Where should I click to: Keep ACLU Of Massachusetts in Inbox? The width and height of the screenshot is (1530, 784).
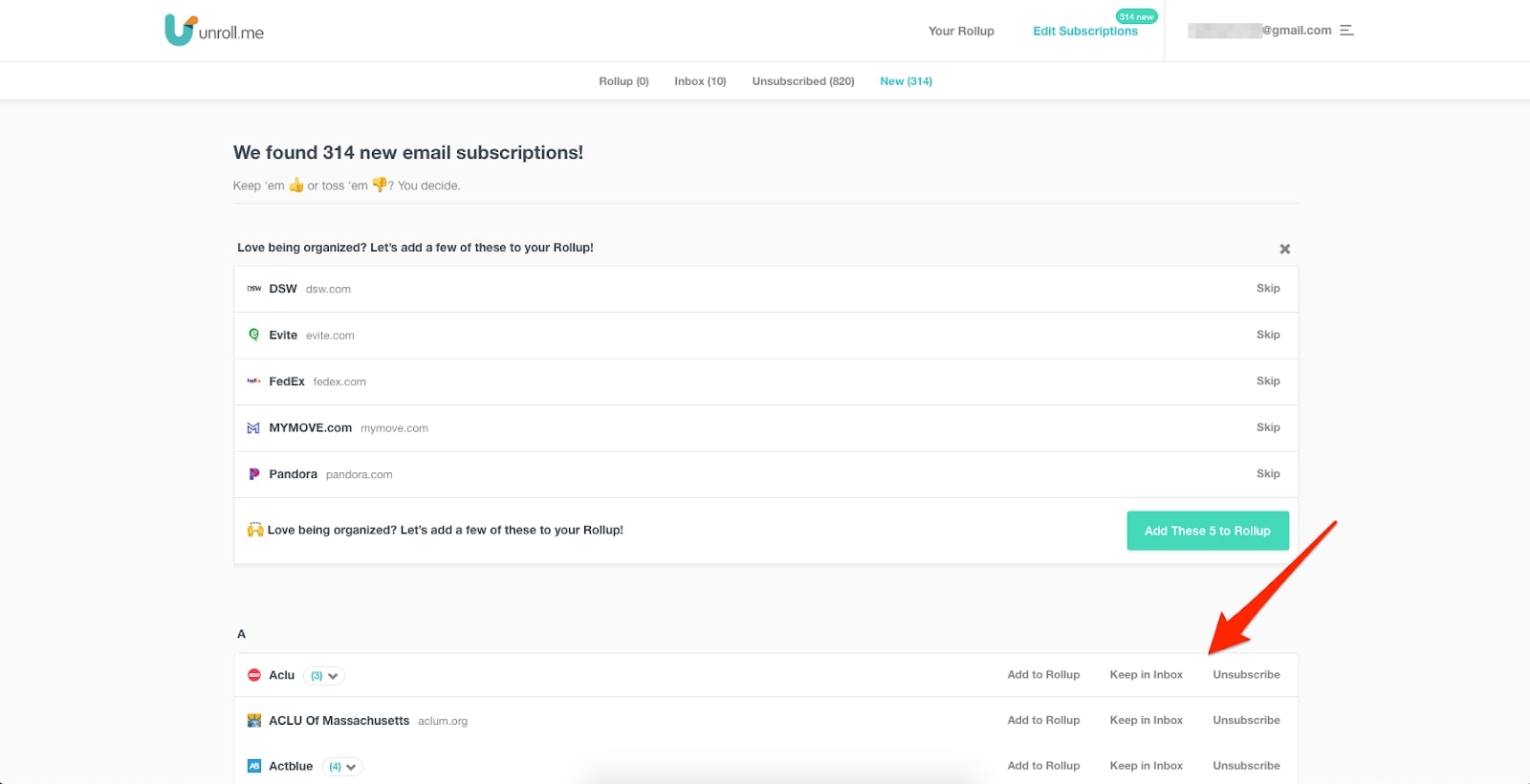[1147, 720]
